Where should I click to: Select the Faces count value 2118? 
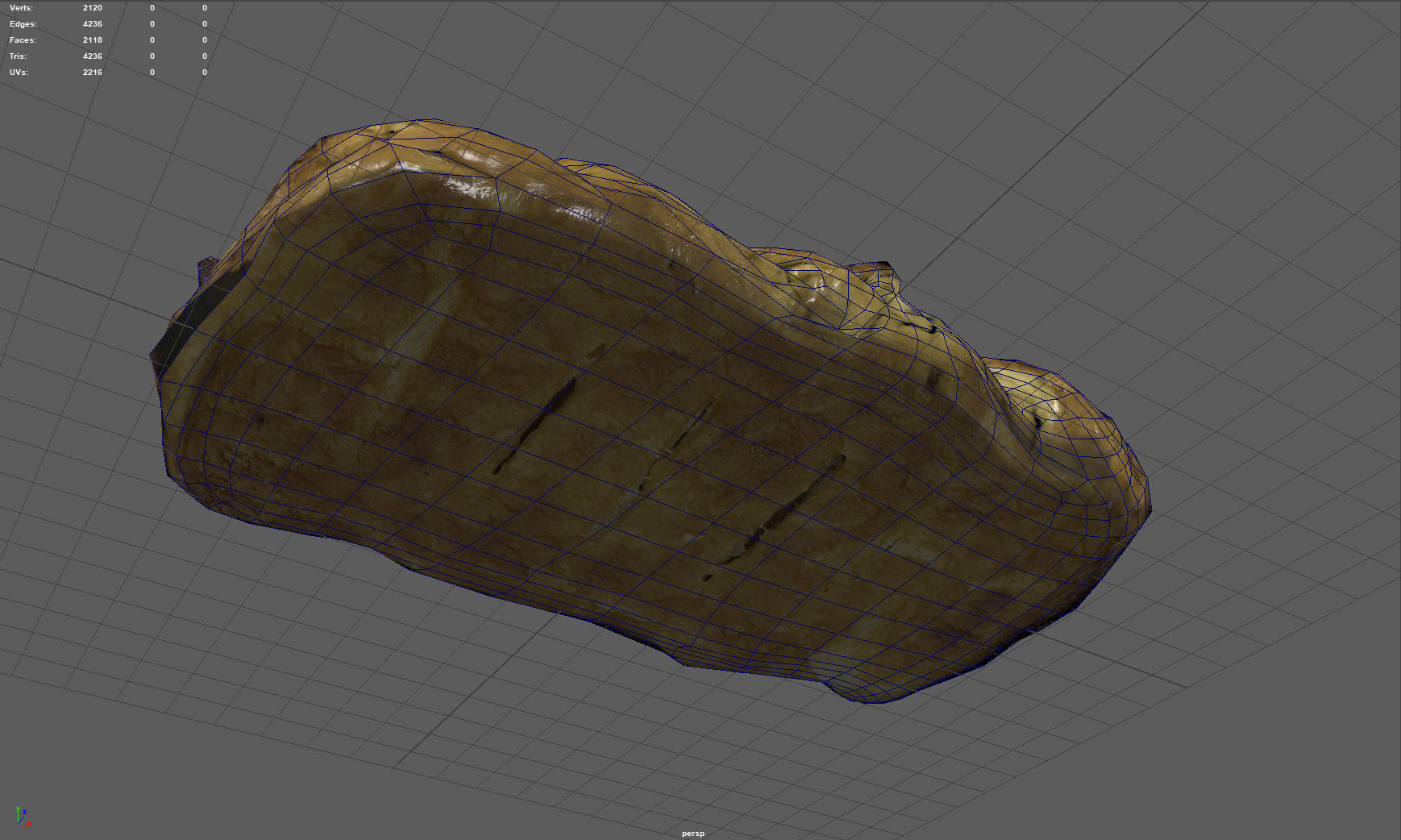pos(93,40)
